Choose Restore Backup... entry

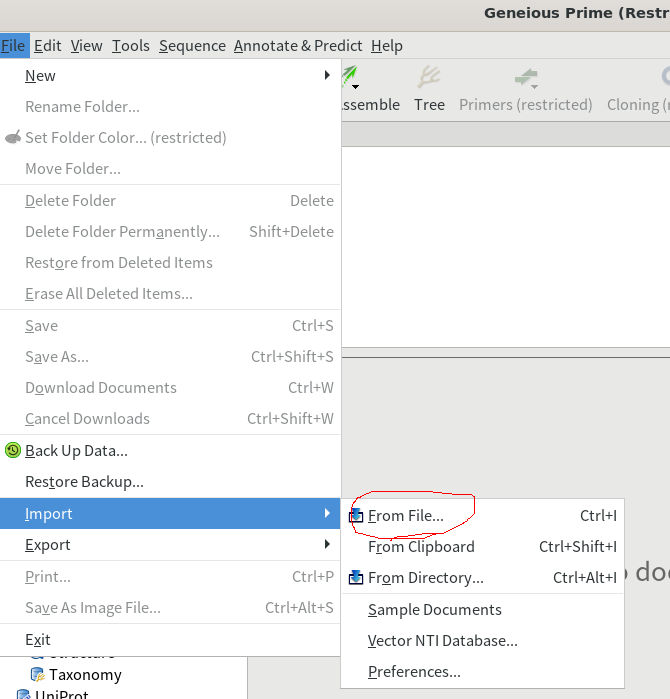click(x=170, y=482)
